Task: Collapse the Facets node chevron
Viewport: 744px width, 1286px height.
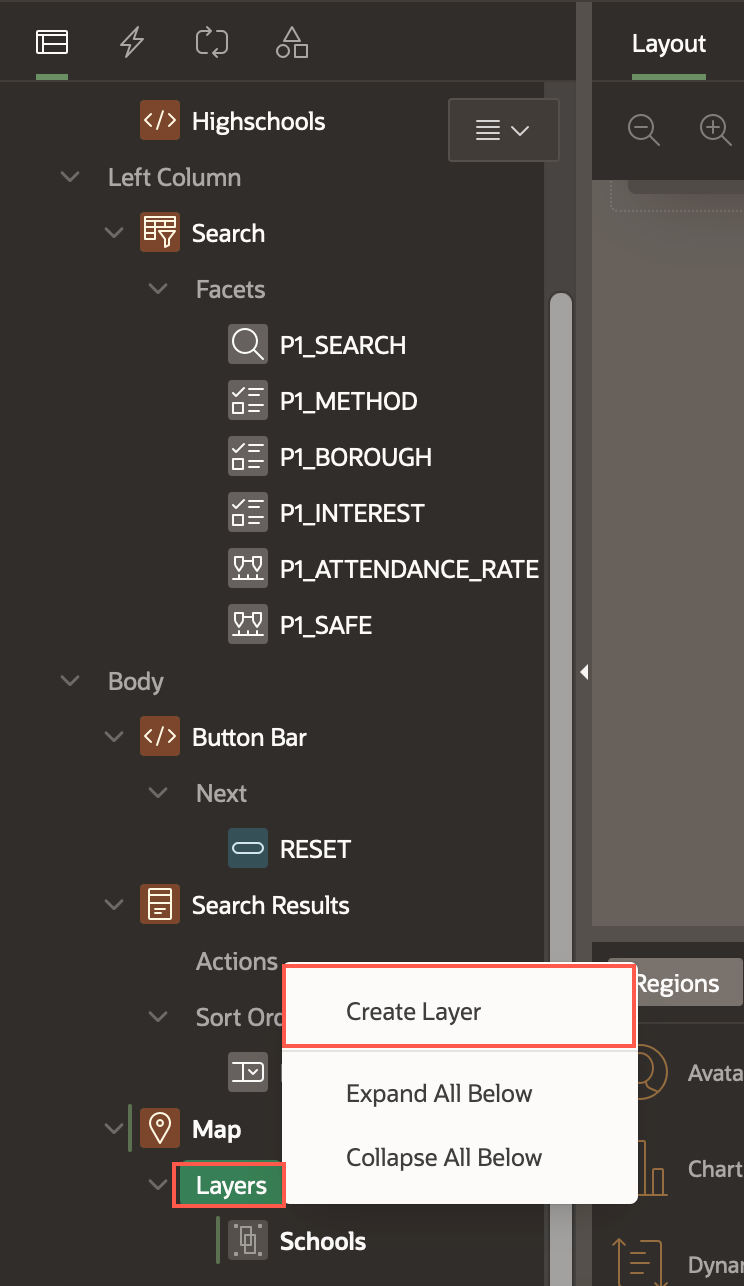Action: pyautogui.click(x=157, y=289)
